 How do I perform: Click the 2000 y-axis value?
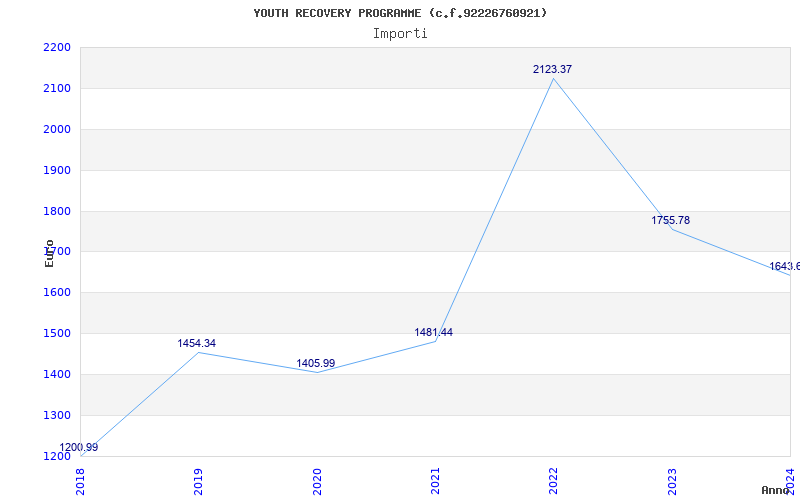coord(57,129)
